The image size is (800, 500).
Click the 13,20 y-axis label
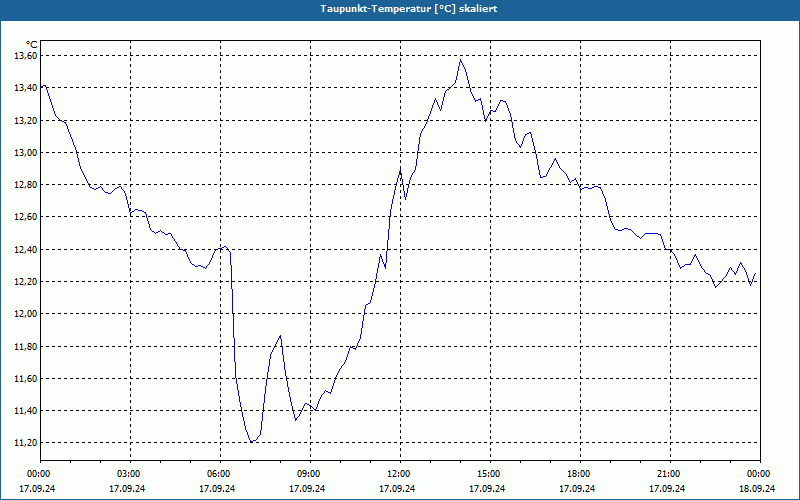click(x=25, y=120)
